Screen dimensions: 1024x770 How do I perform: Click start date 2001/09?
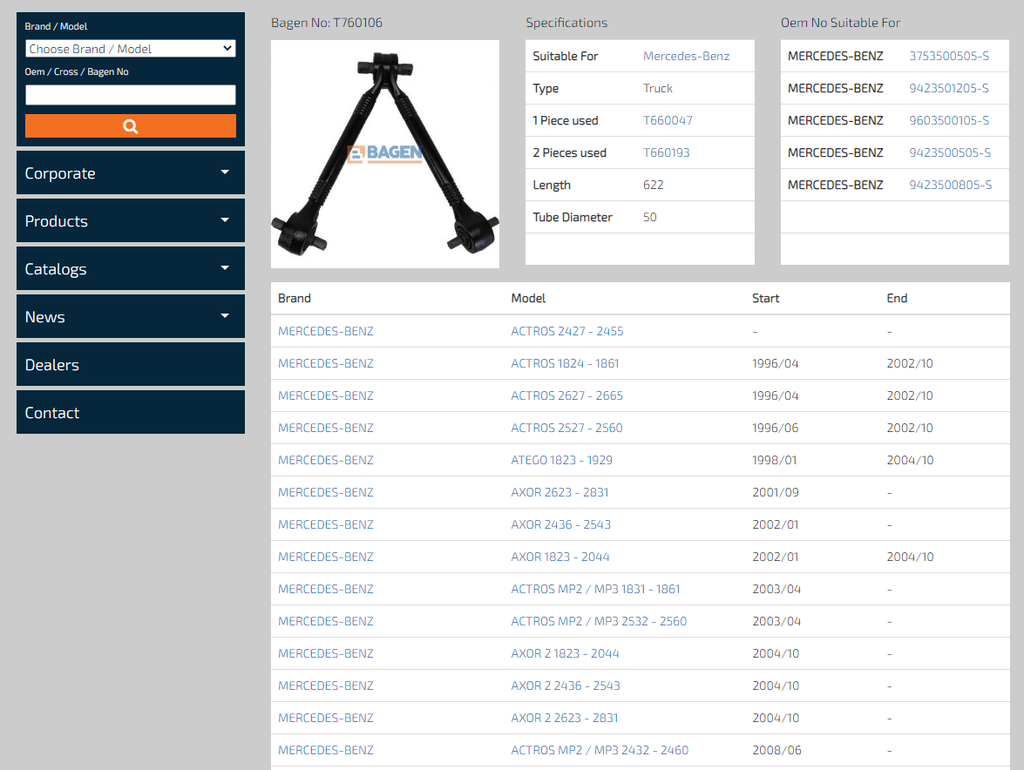(x=775, y=492)
